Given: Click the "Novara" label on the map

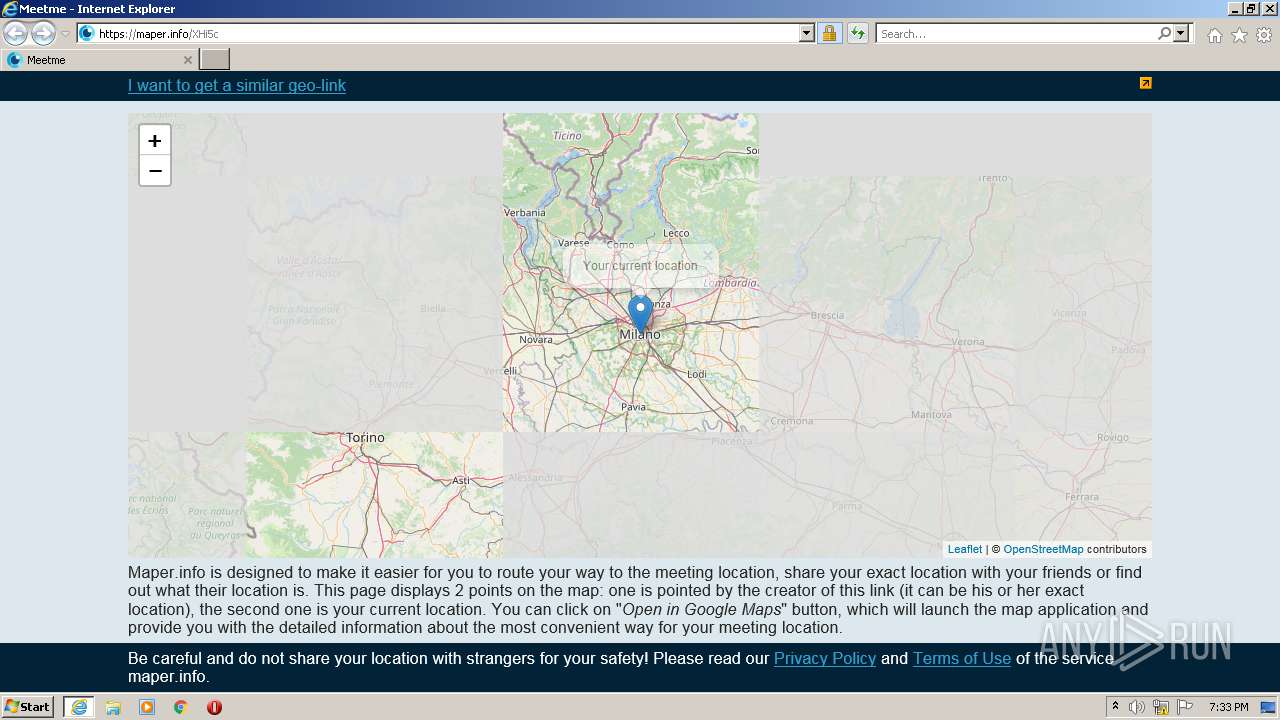Looking at the screenshot, I should click(536, 340).
